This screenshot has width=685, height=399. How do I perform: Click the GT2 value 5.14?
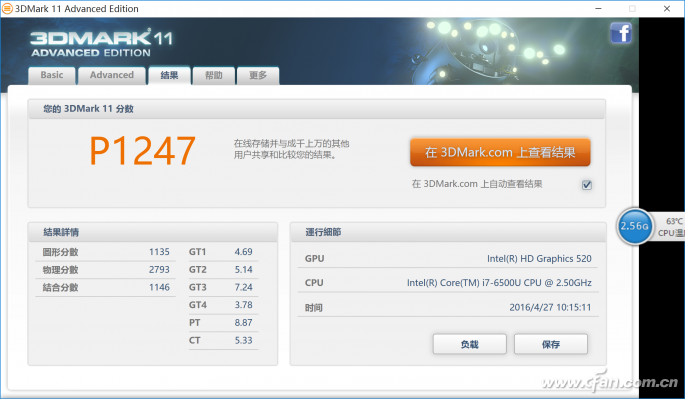[243, 270]
